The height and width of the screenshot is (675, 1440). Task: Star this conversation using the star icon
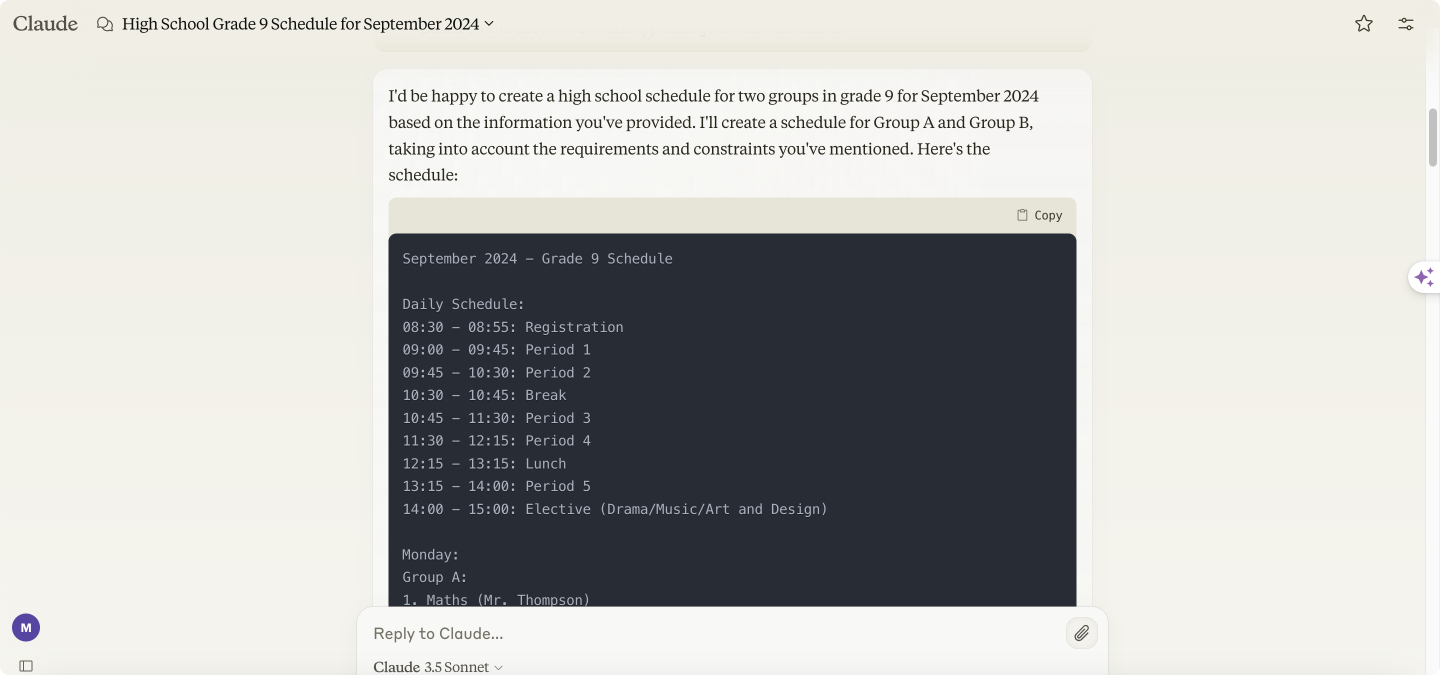(x=1363, y=24)
